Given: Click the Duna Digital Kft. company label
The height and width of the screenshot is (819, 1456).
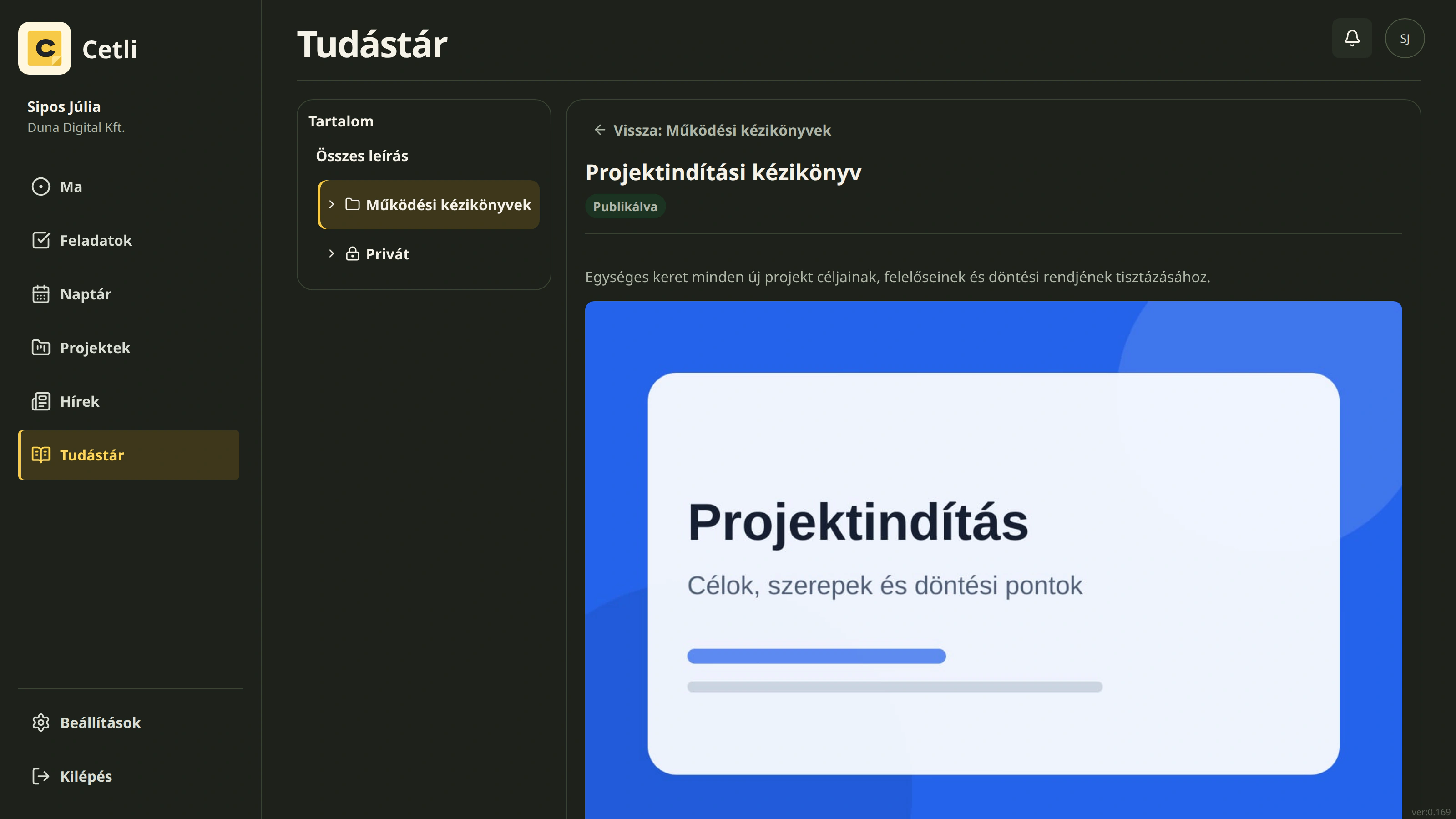Looking at the screenshot, I should click(x=76, y=128).
